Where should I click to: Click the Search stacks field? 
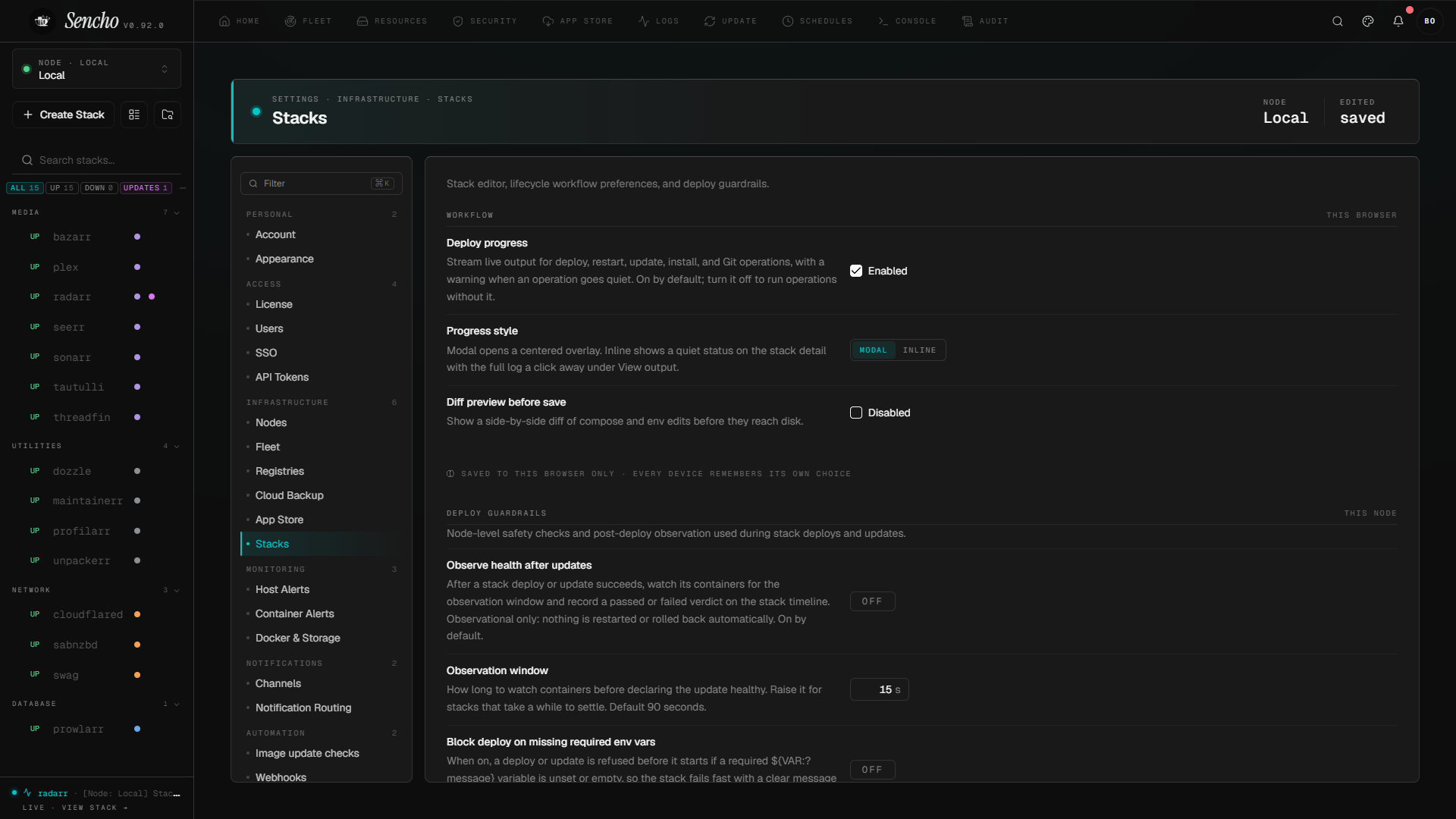click(x=96, y=160)
